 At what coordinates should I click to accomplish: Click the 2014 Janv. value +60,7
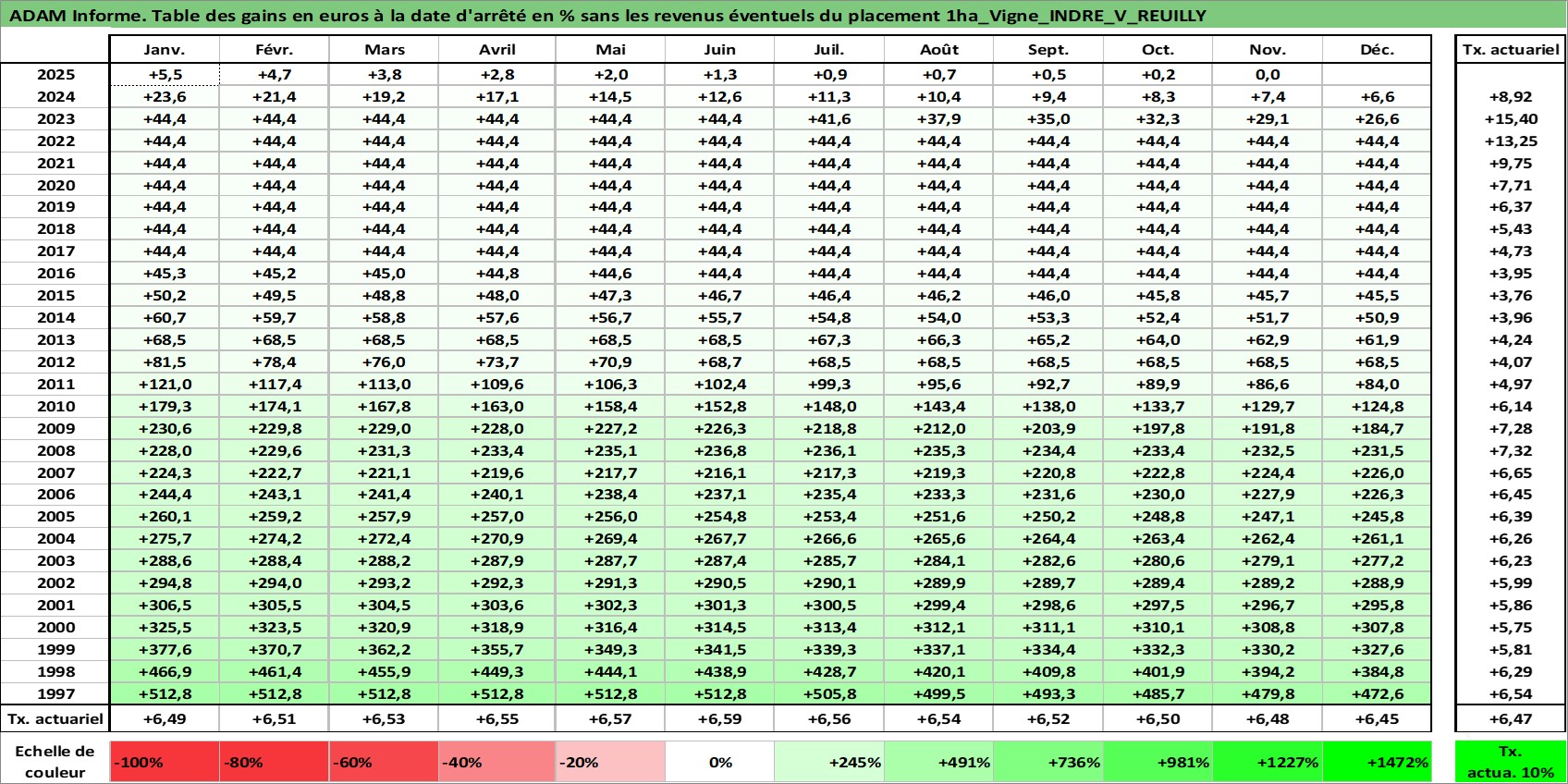point(165,317)
